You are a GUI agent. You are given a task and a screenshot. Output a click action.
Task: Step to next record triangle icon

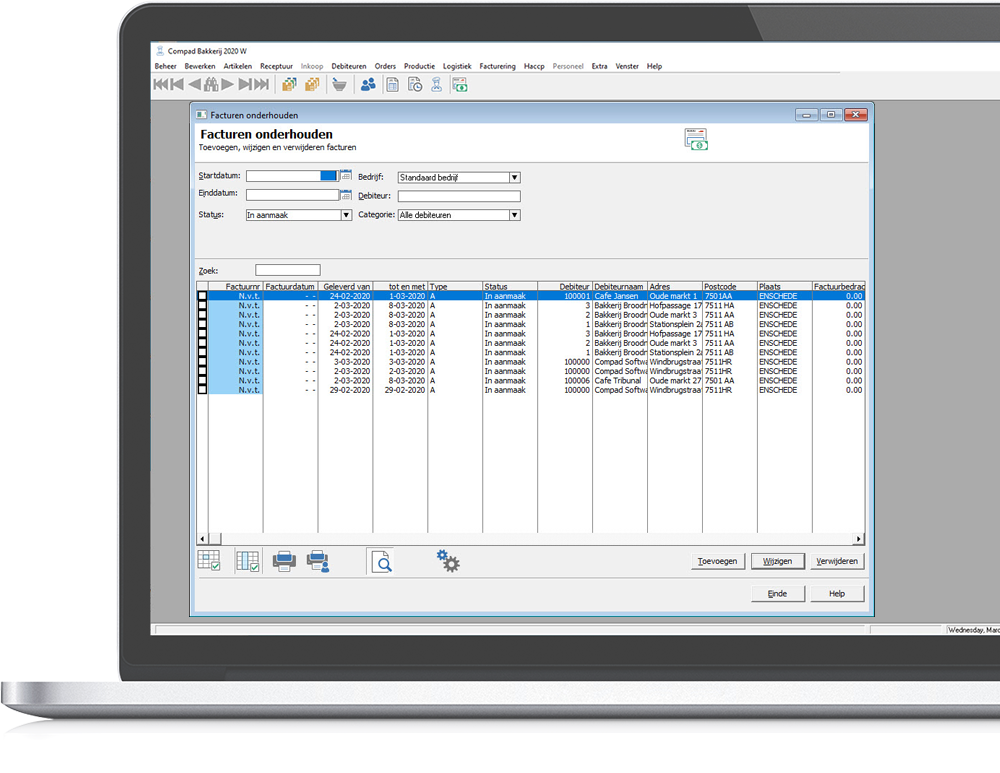pos(227,84)
